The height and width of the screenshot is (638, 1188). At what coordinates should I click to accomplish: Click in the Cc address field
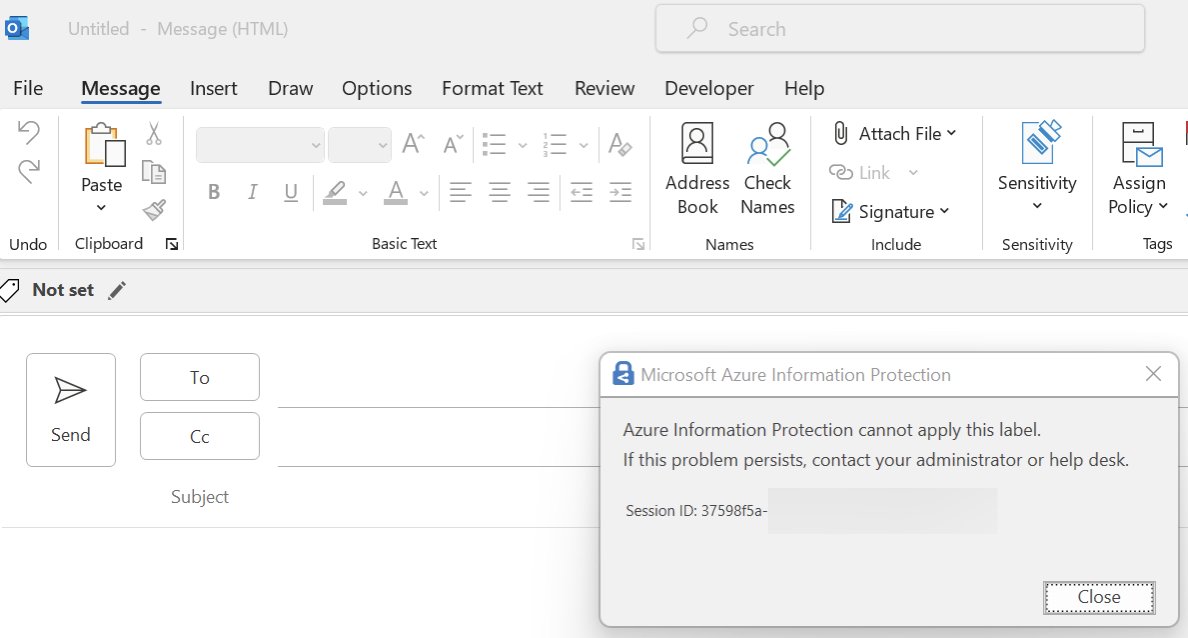438,436
